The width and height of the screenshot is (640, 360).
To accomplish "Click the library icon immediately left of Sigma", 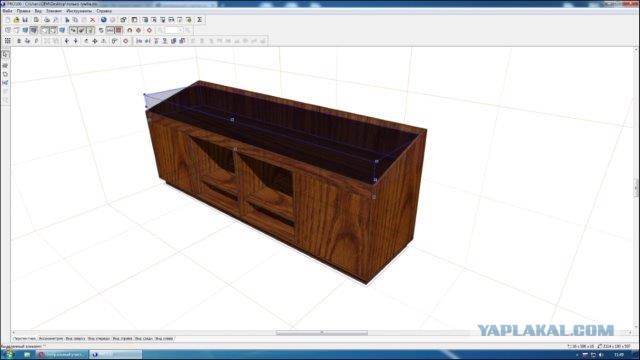I will [x=189, y=20].
